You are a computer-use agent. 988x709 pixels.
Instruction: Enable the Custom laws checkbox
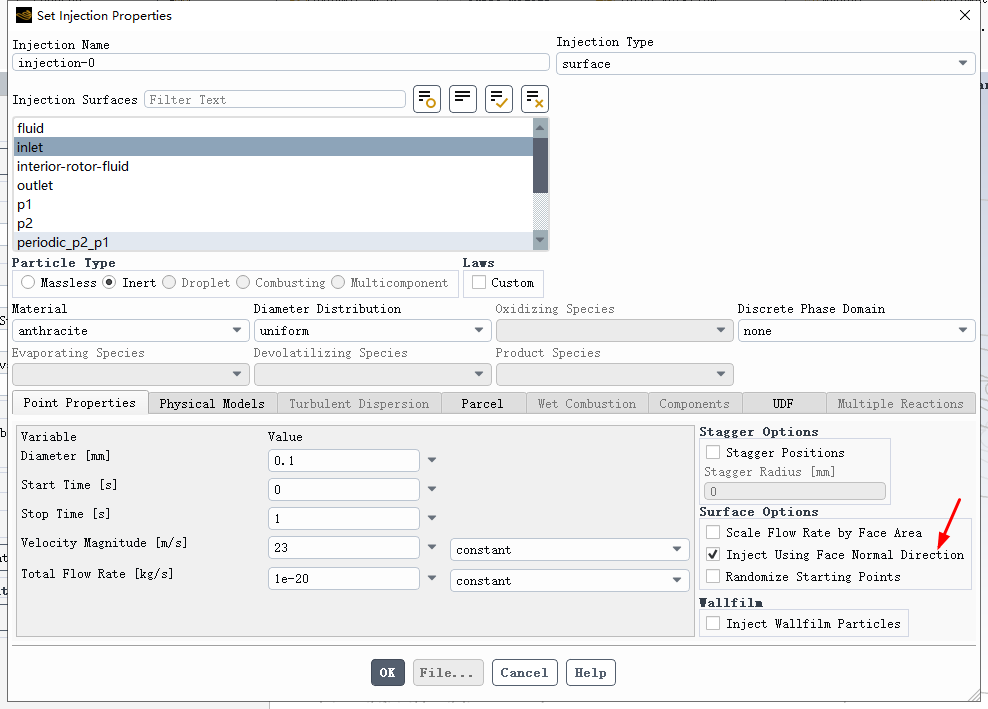click(x=479, y=282)
